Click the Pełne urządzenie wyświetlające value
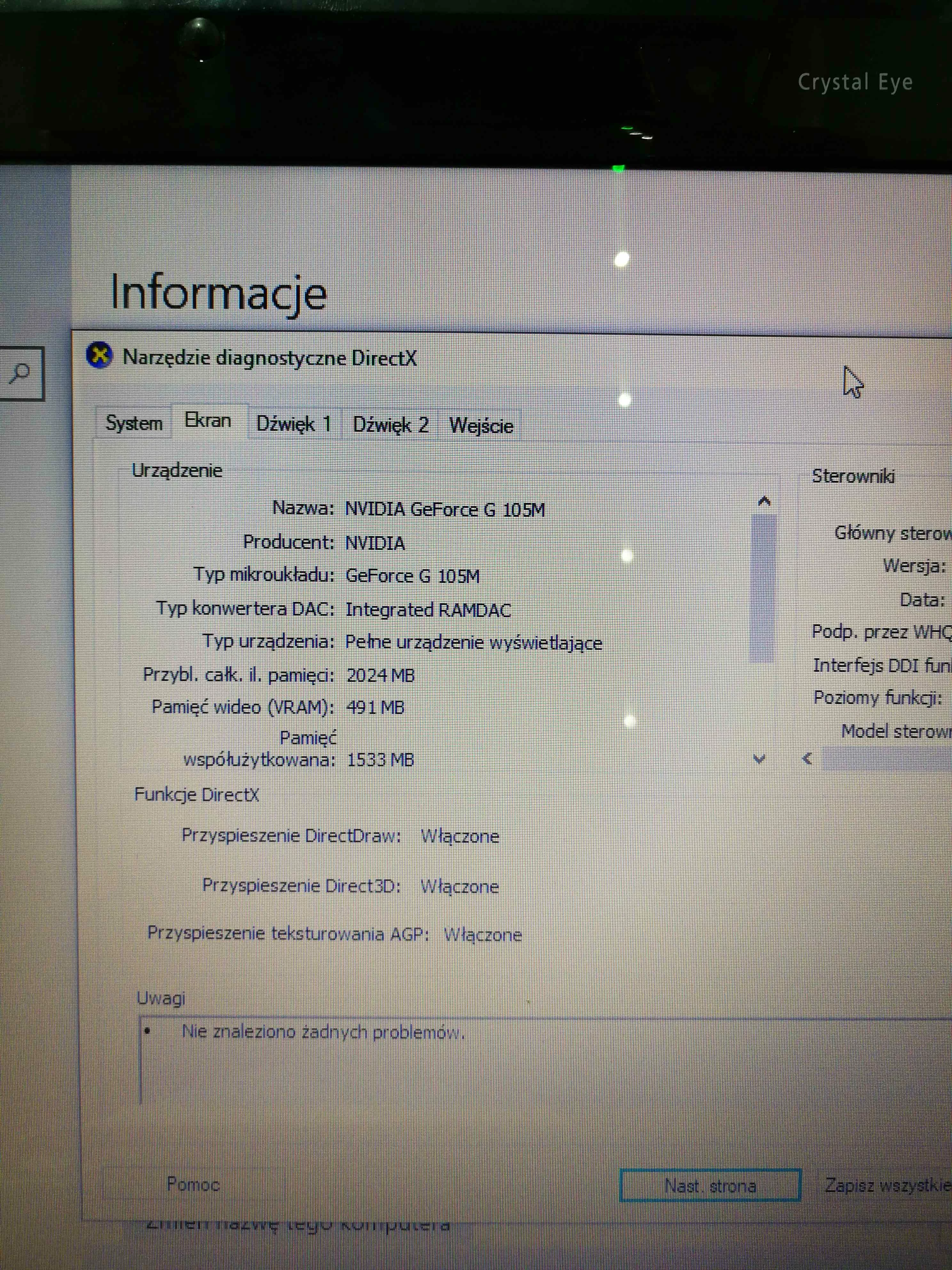The image size is (952, 1270). click(473, 642)
